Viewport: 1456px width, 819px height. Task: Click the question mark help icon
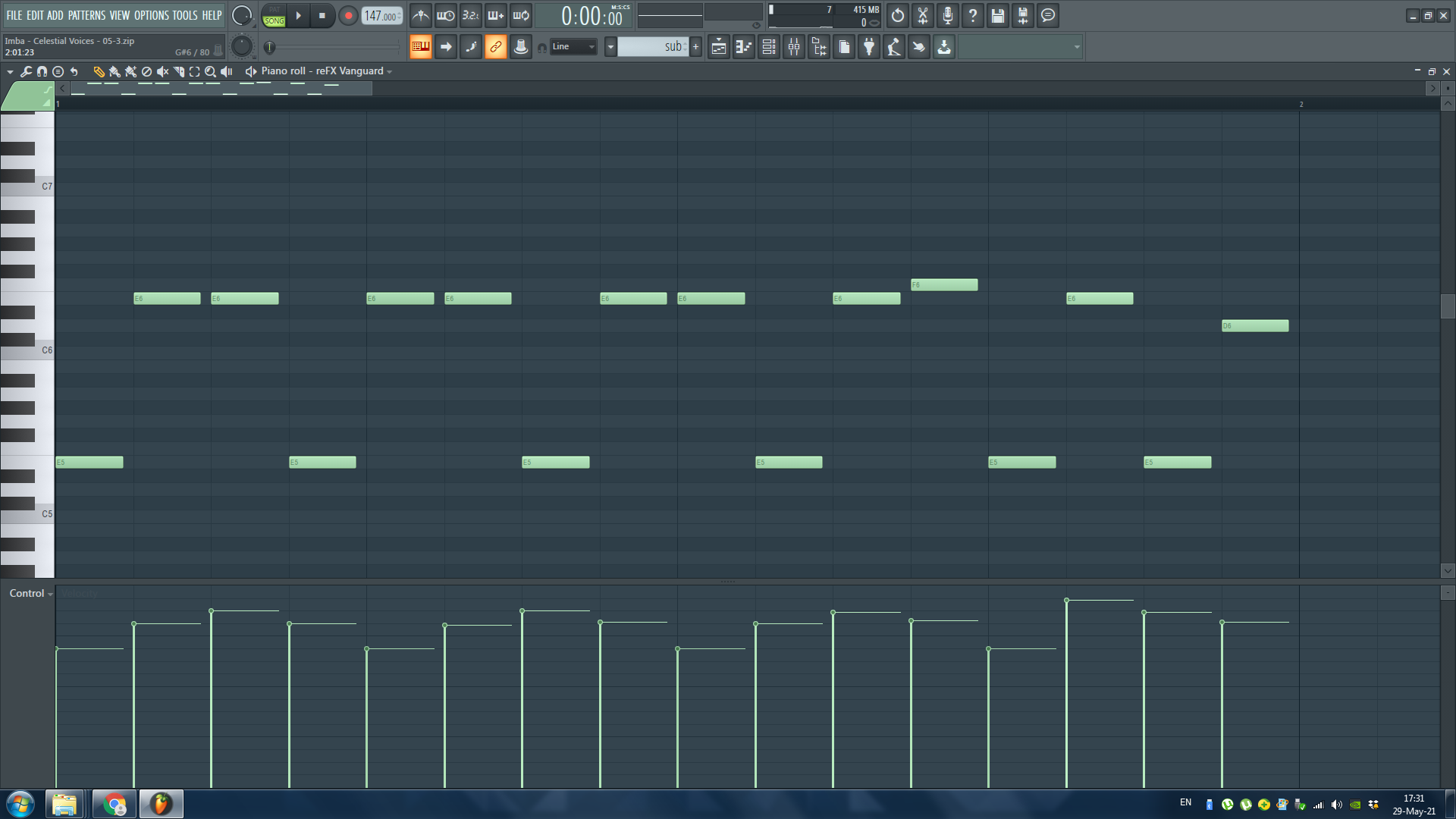pyautogui.click(x=973, y=16)
